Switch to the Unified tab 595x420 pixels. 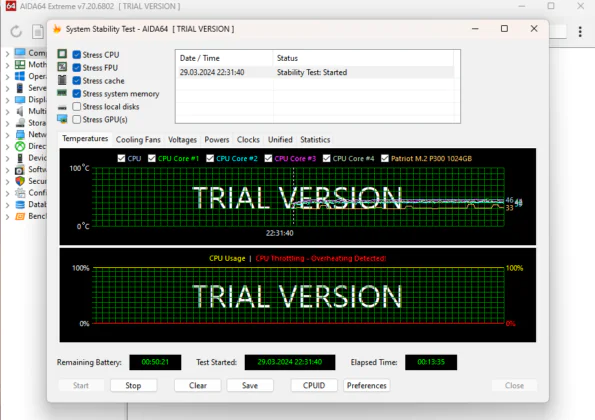click(280, 140)
